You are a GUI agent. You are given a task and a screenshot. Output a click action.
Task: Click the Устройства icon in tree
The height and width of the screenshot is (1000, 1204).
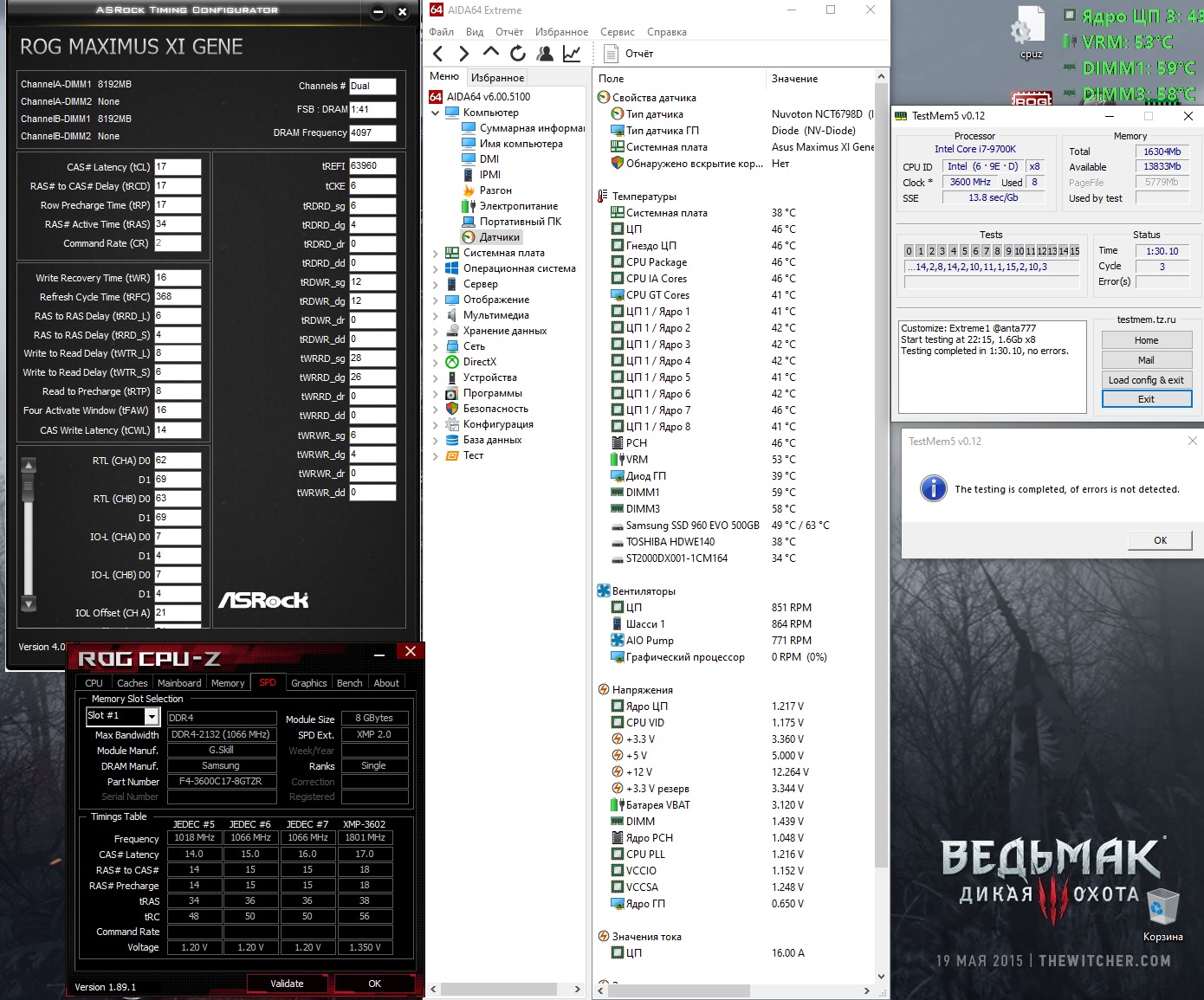(452, 377)
